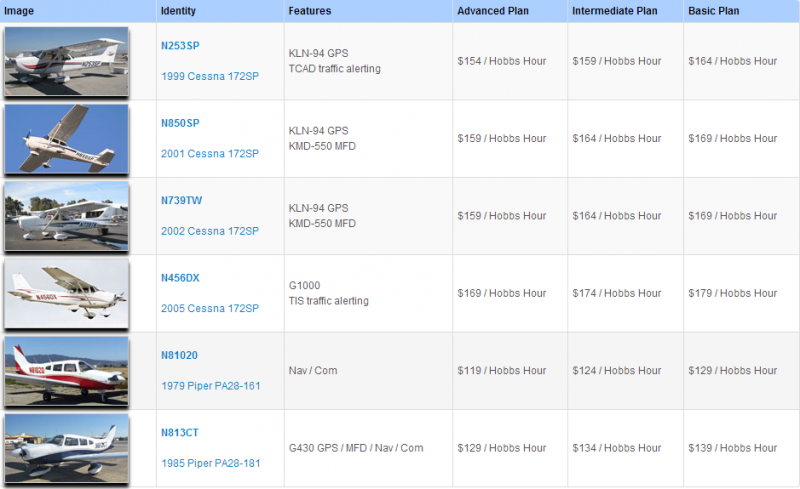Click the N850SP tail number link
This screenshot has width=800, height=489.
click(x=180, y=123)
